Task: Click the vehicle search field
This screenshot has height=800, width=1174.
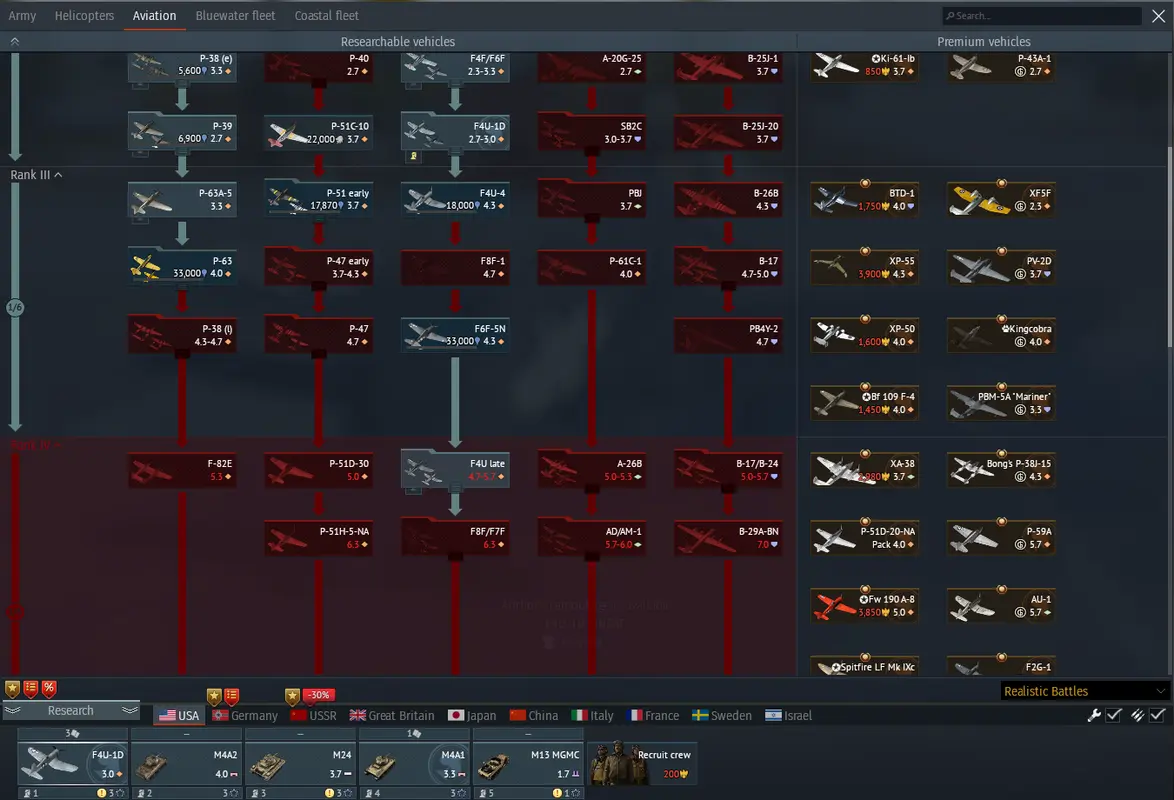Action: click(x=1040, y=16)
